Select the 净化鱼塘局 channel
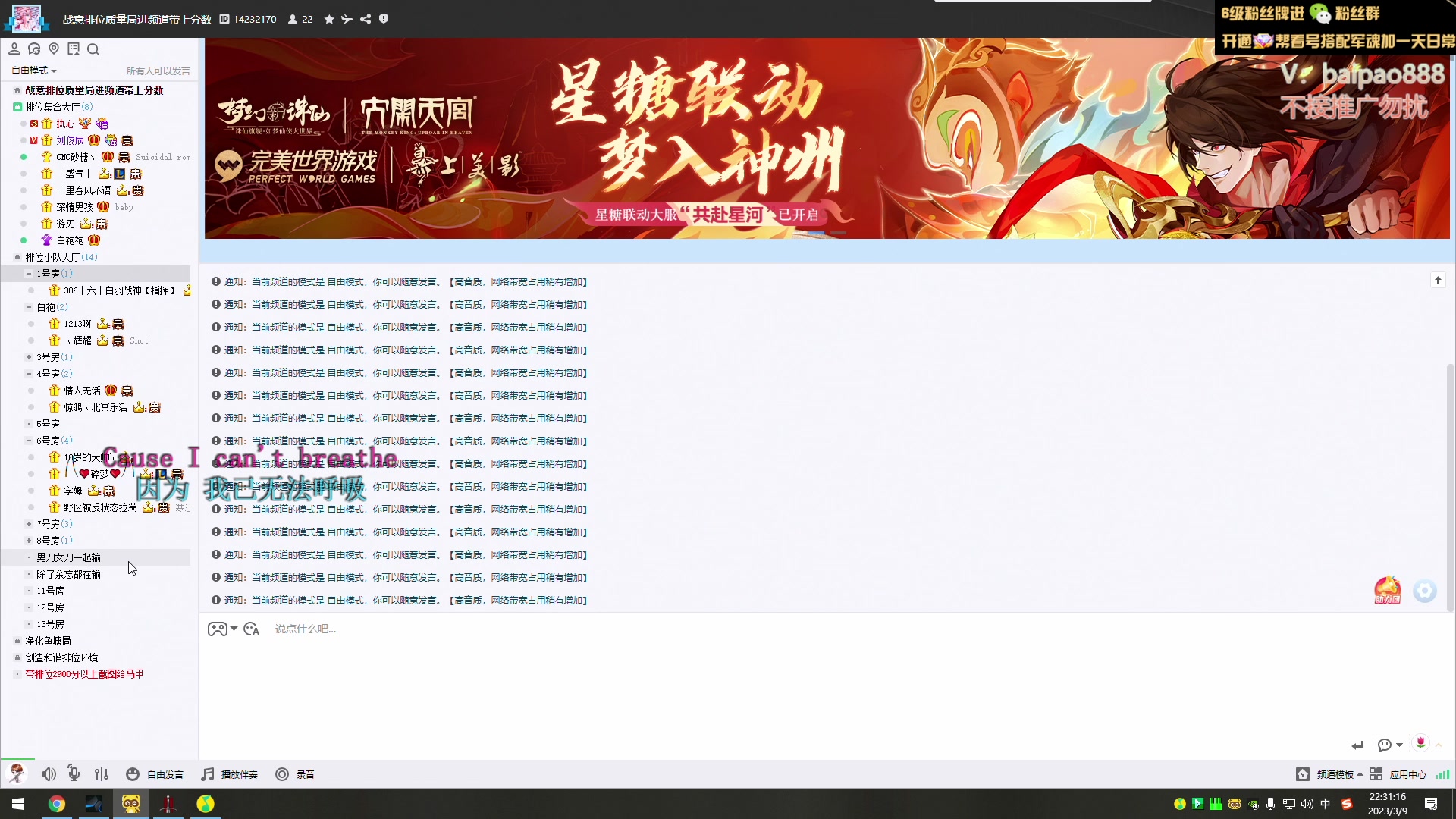1456x819 pixels. pos(48,641)
